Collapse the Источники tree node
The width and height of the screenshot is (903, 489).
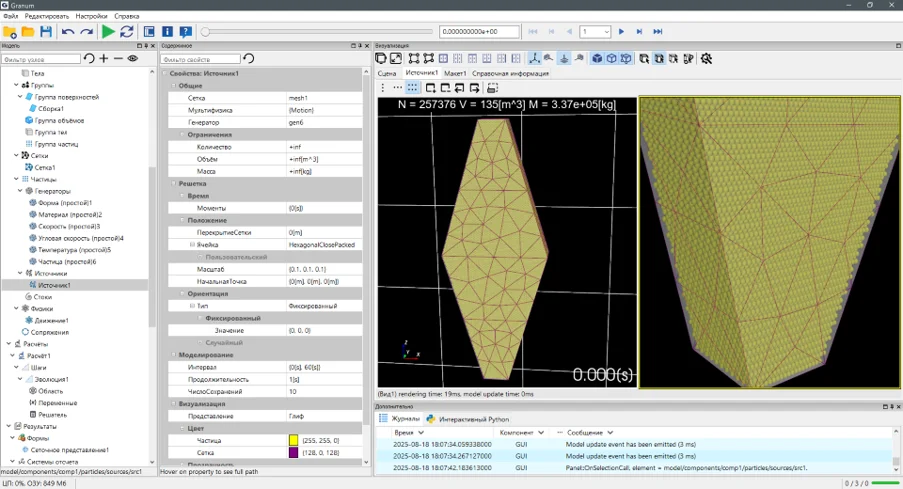click(x=20, y=273)
